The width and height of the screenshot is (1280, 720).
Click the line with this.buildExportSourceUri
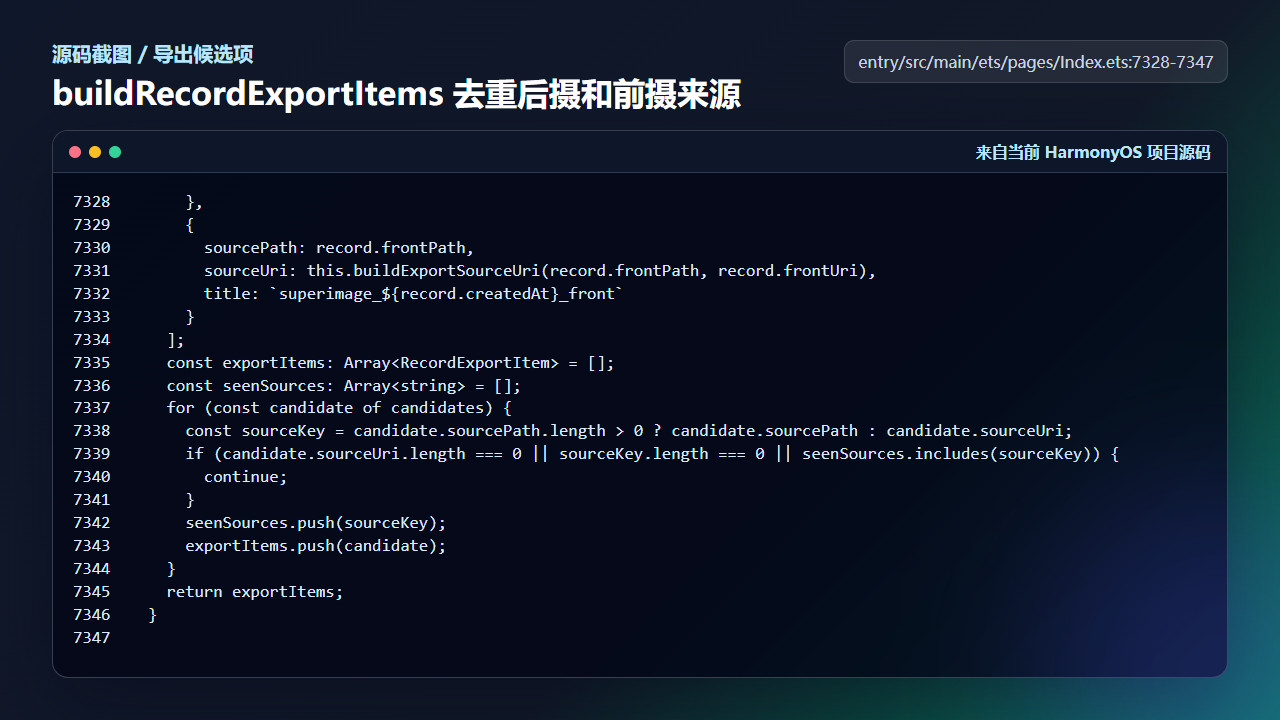(x=540, y=271)
